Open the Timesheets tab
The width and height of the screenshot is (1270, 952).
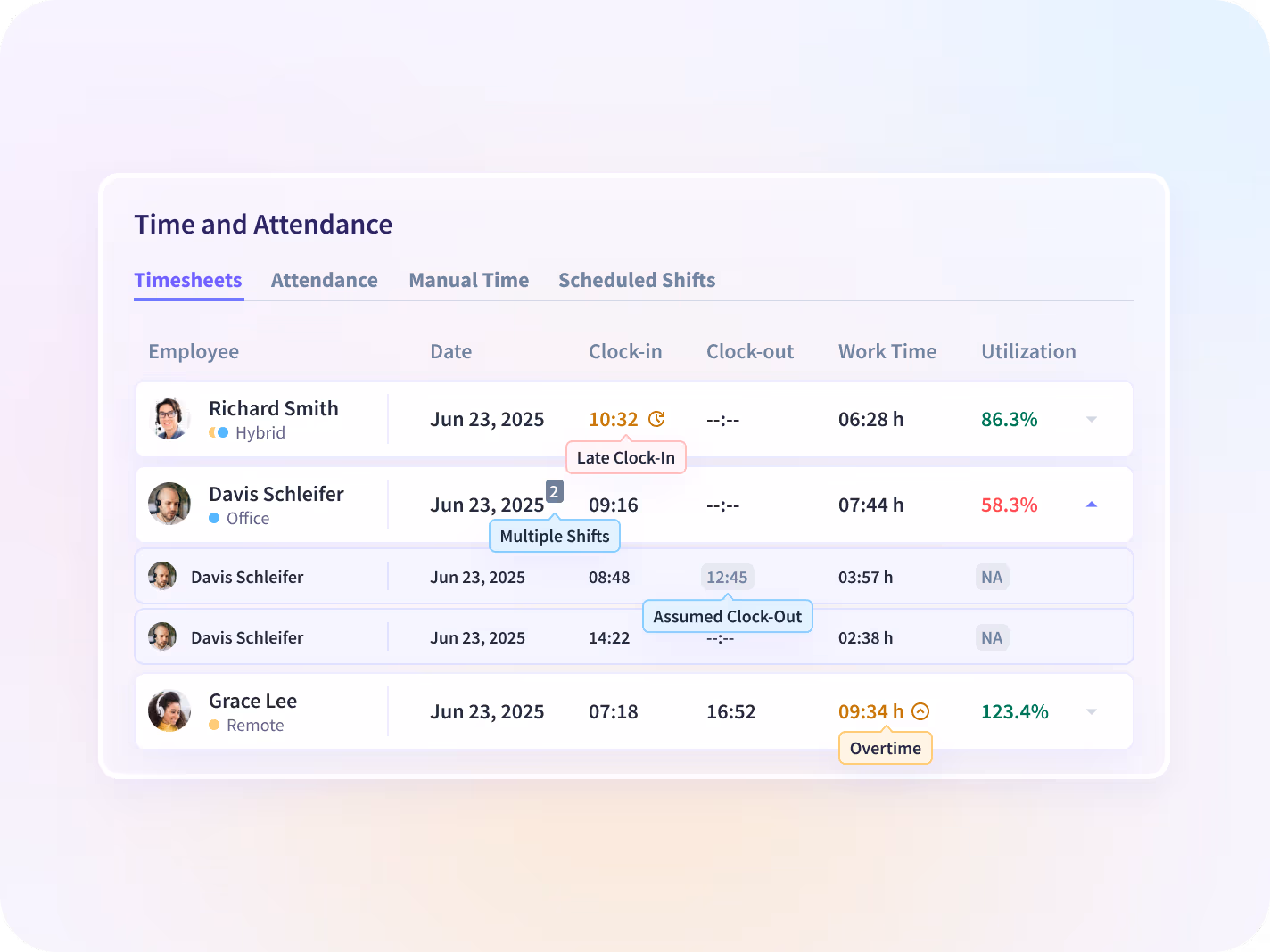click(x=188, y=280)
